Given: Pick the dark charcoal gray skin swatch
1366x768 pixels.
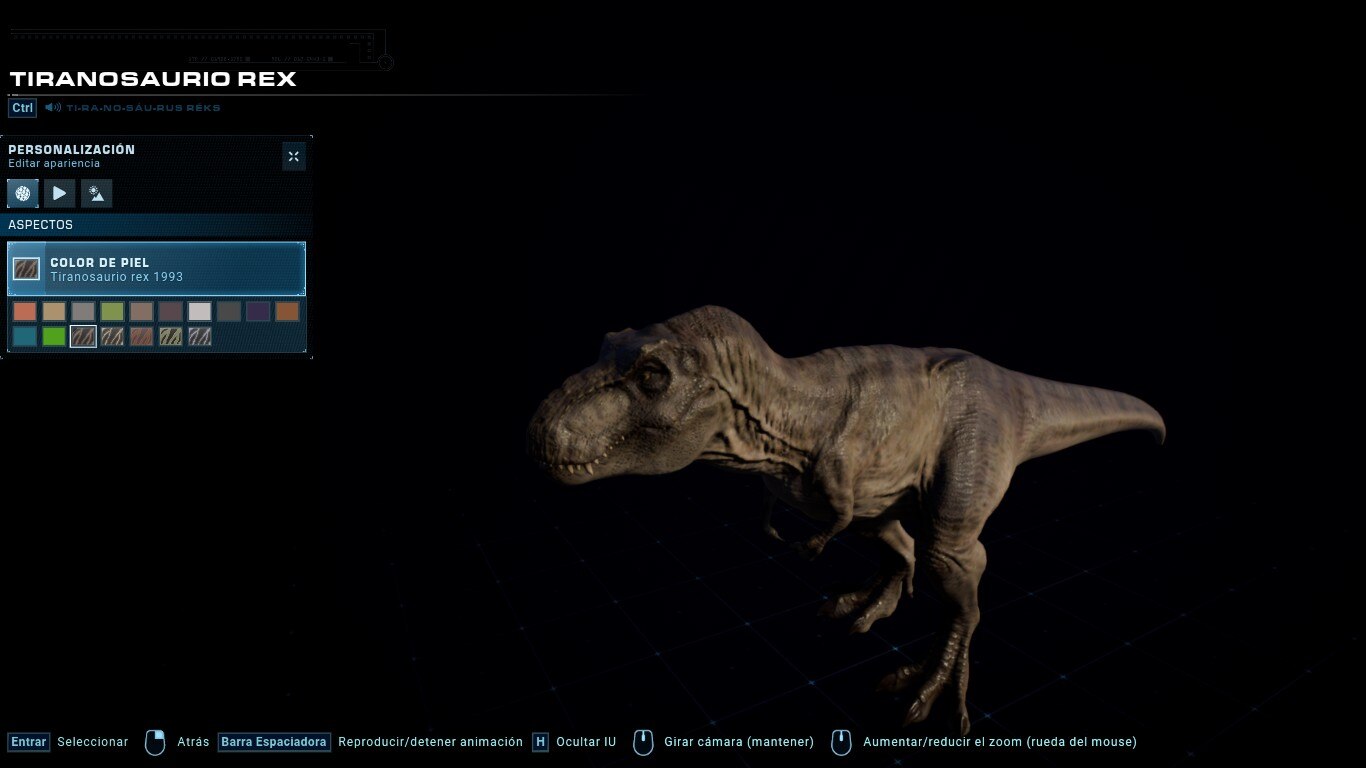Looking at the screenshot, I should coord(229,311).
